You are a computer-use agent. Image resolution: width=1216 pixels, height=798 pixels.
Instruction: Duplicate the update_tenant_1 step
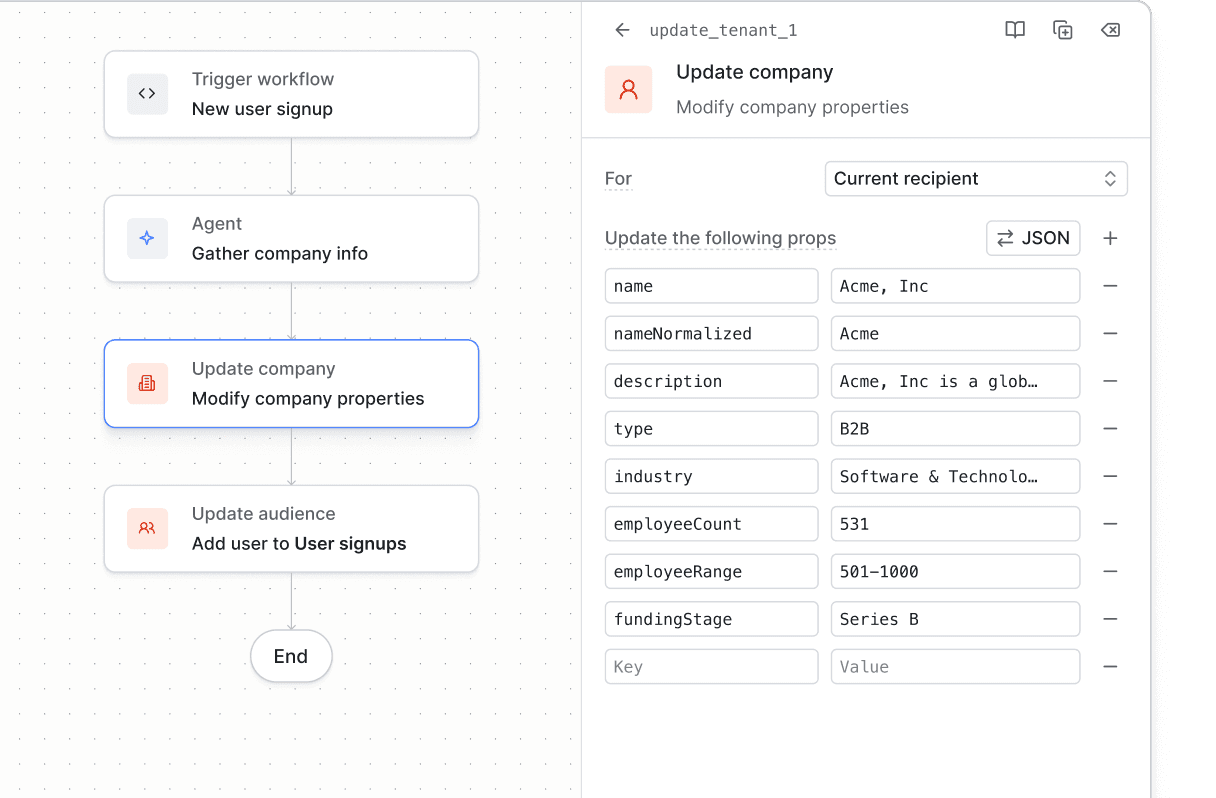[x=1062, y=30]
